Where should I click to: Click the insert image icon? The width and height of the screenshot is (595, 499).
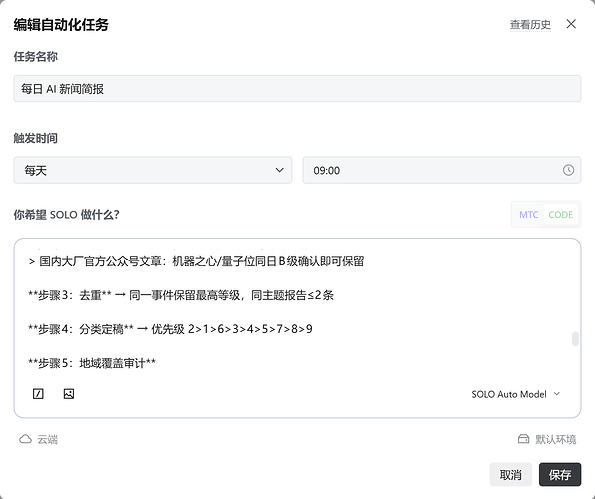click(x=69, y=394)
